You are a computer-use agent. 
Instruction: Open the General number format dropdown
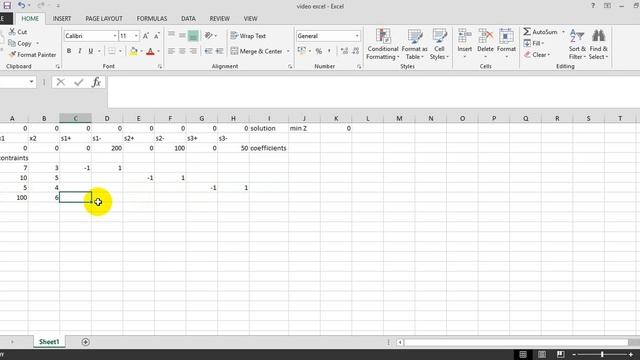[x=357, y=36]
